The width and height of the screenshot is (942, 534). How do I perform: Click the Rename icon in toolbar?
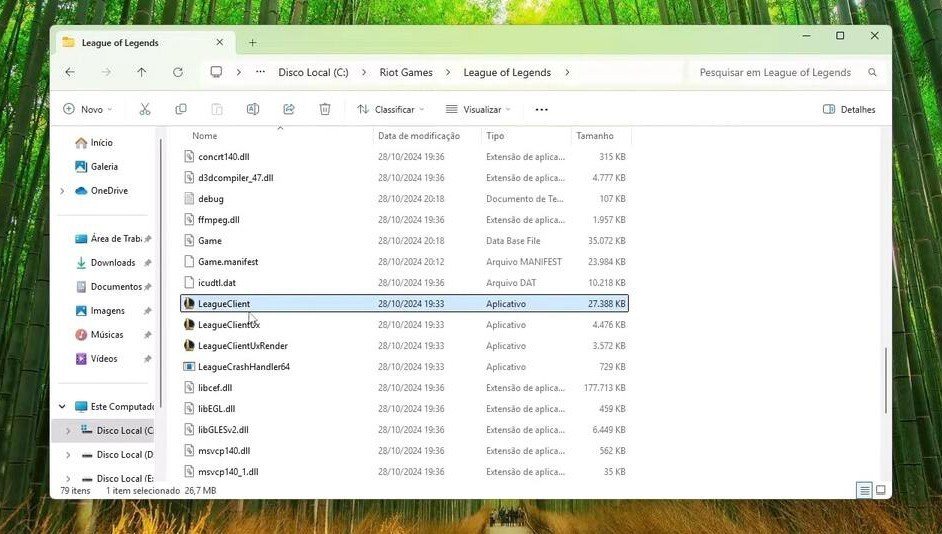point(253,109)
